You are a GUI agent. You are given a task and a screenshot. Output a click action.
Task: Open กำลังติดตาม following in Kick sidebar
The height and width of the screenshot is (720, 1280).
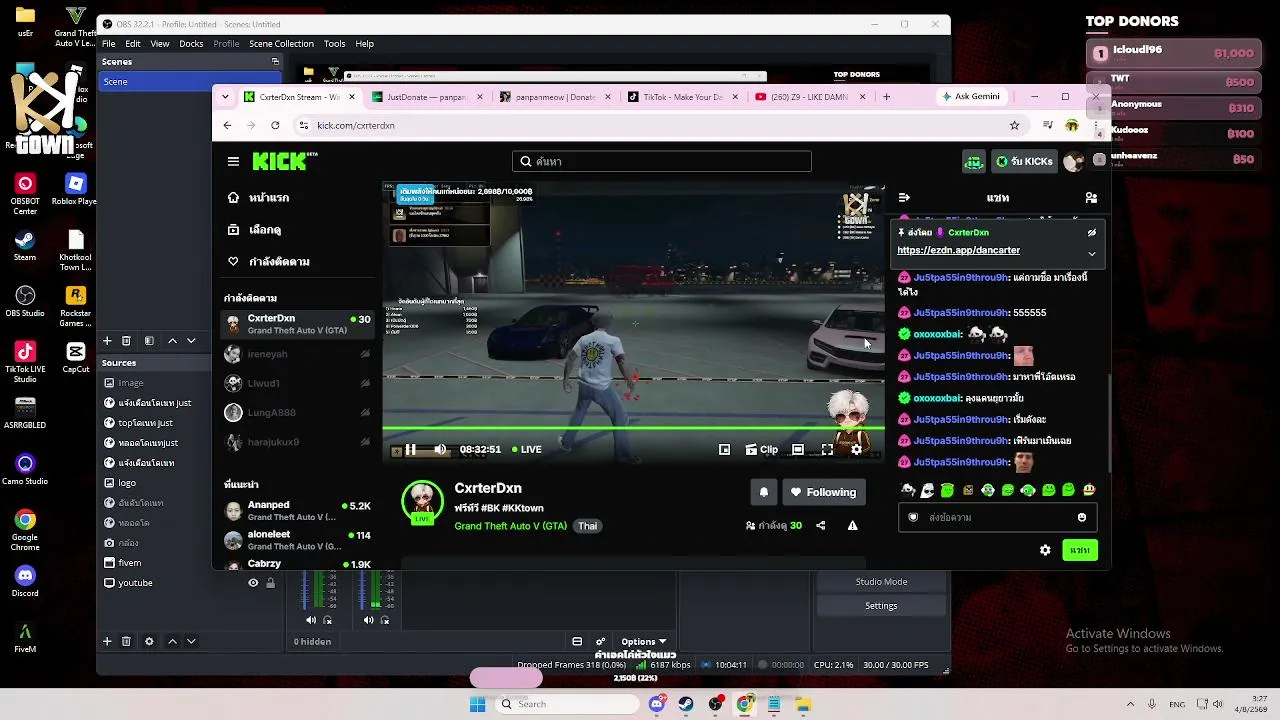269,262
